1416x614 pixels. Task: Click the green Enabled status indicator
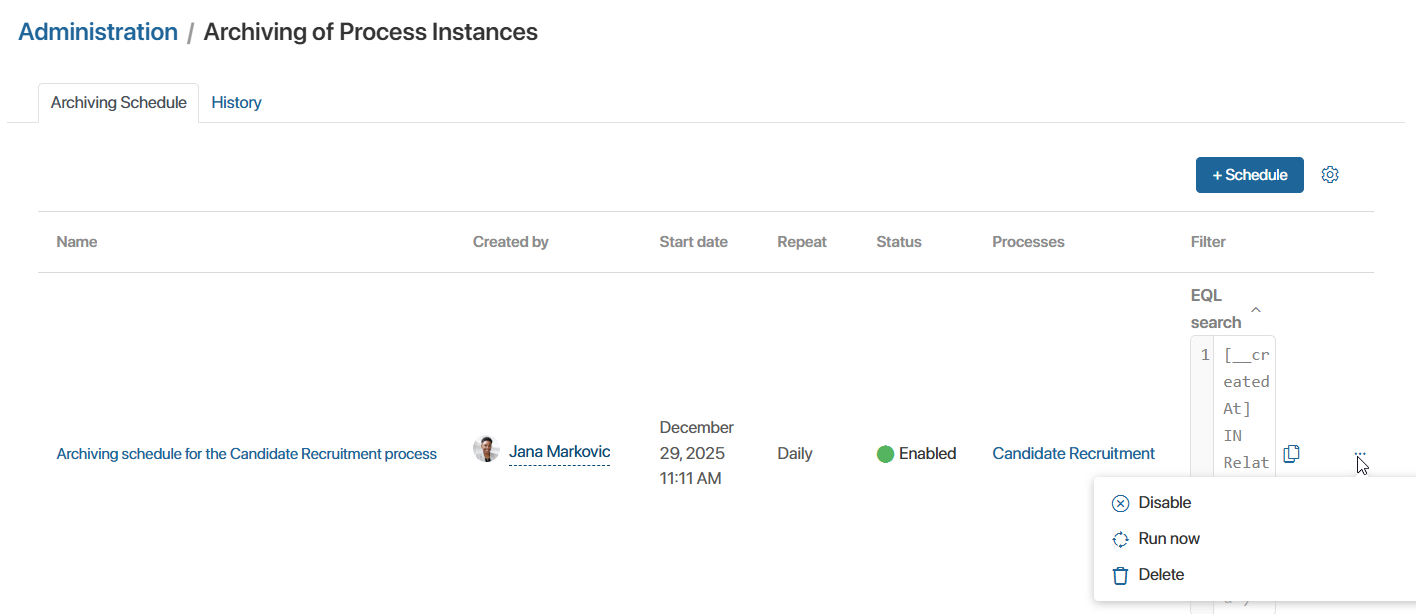coord(885,454)
